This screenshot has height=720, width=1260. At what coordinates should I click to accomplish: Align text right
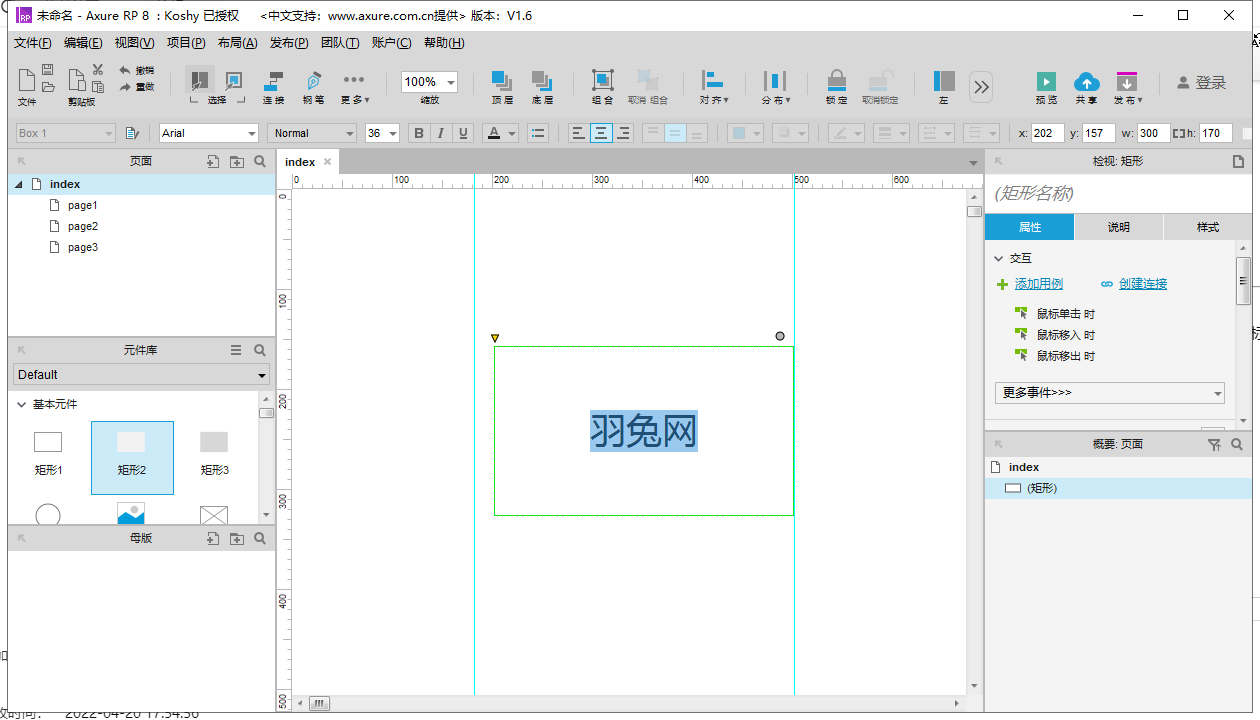624,133
